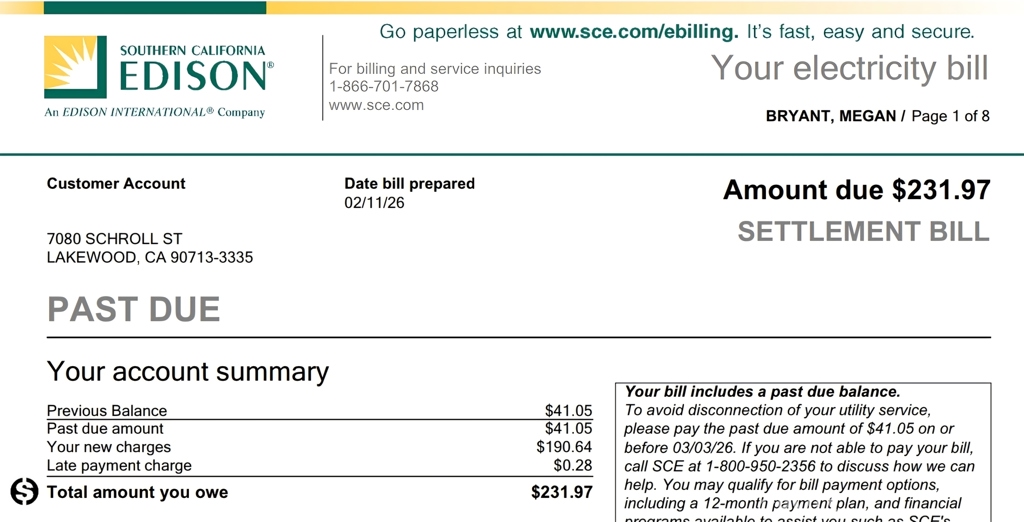1024x522 pixels.
Task: Click the new charges amount $190.64
Action: [564, 447]
